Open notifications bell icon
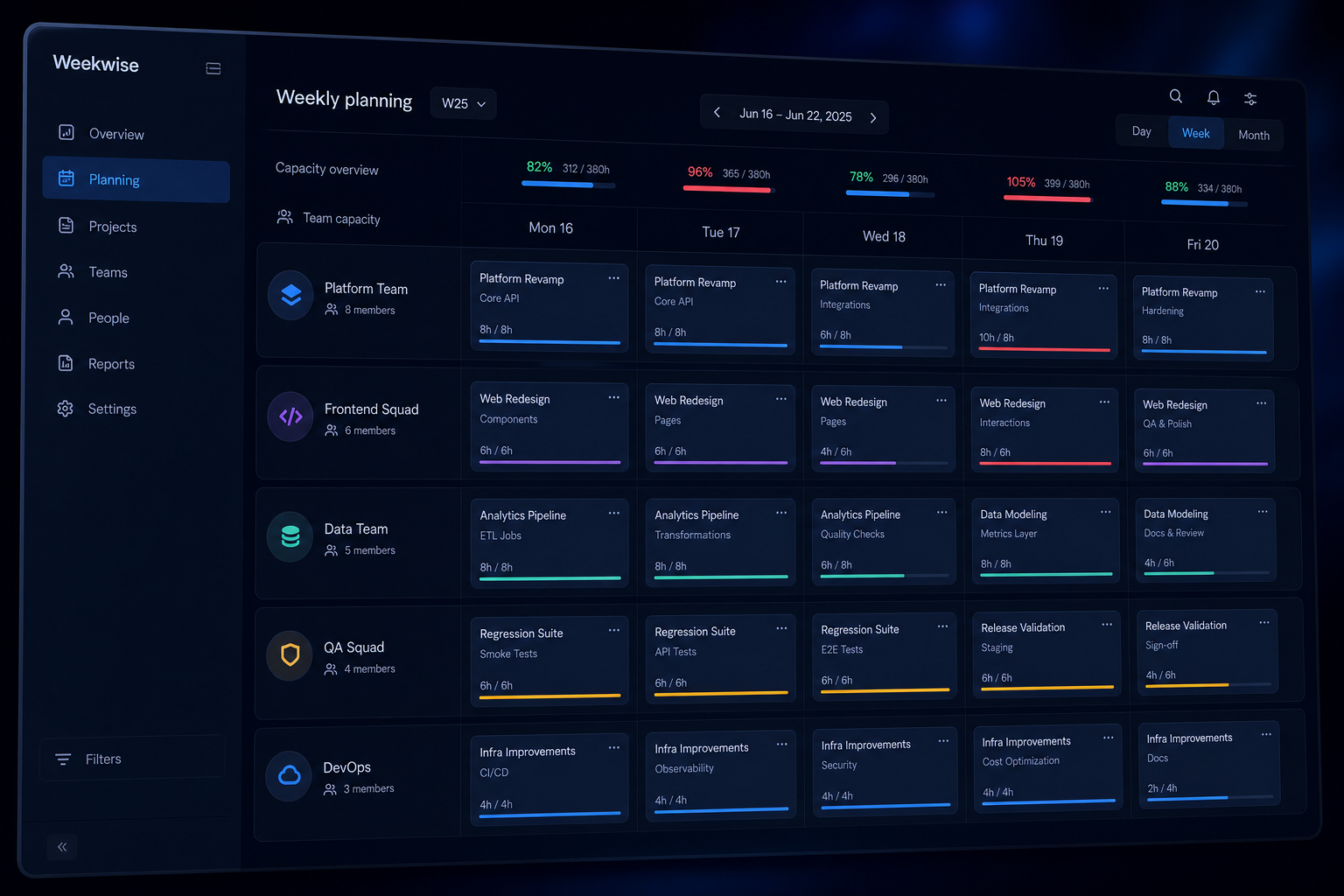 click(x=1214, y=98)
